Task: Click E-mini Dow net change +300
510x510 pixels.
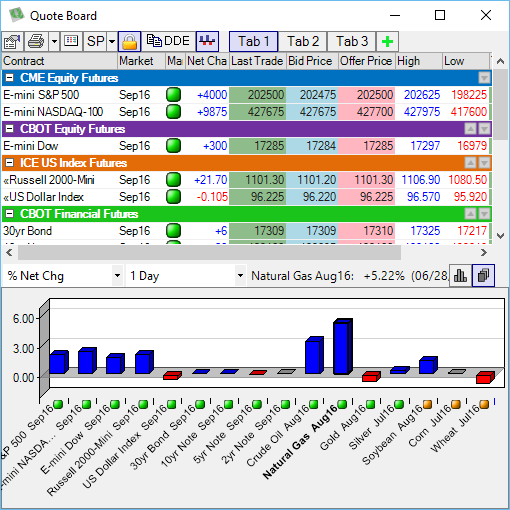Action: (215, 146)
